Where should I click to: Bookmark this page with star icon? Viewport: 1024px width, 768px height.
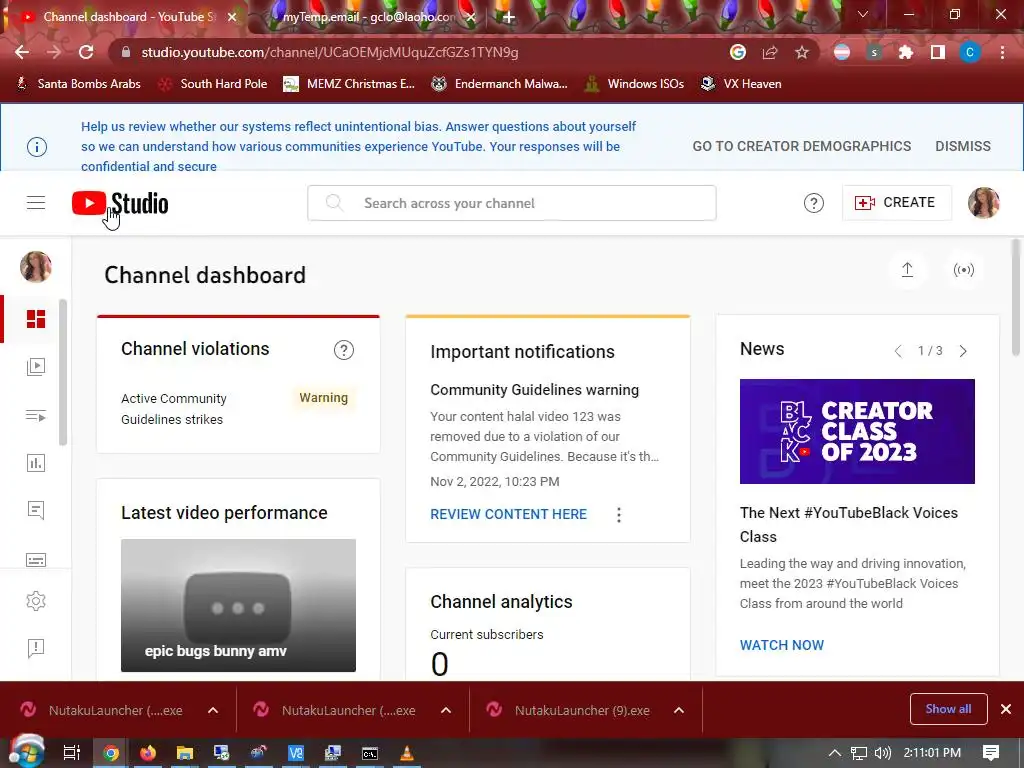(802, 52)
